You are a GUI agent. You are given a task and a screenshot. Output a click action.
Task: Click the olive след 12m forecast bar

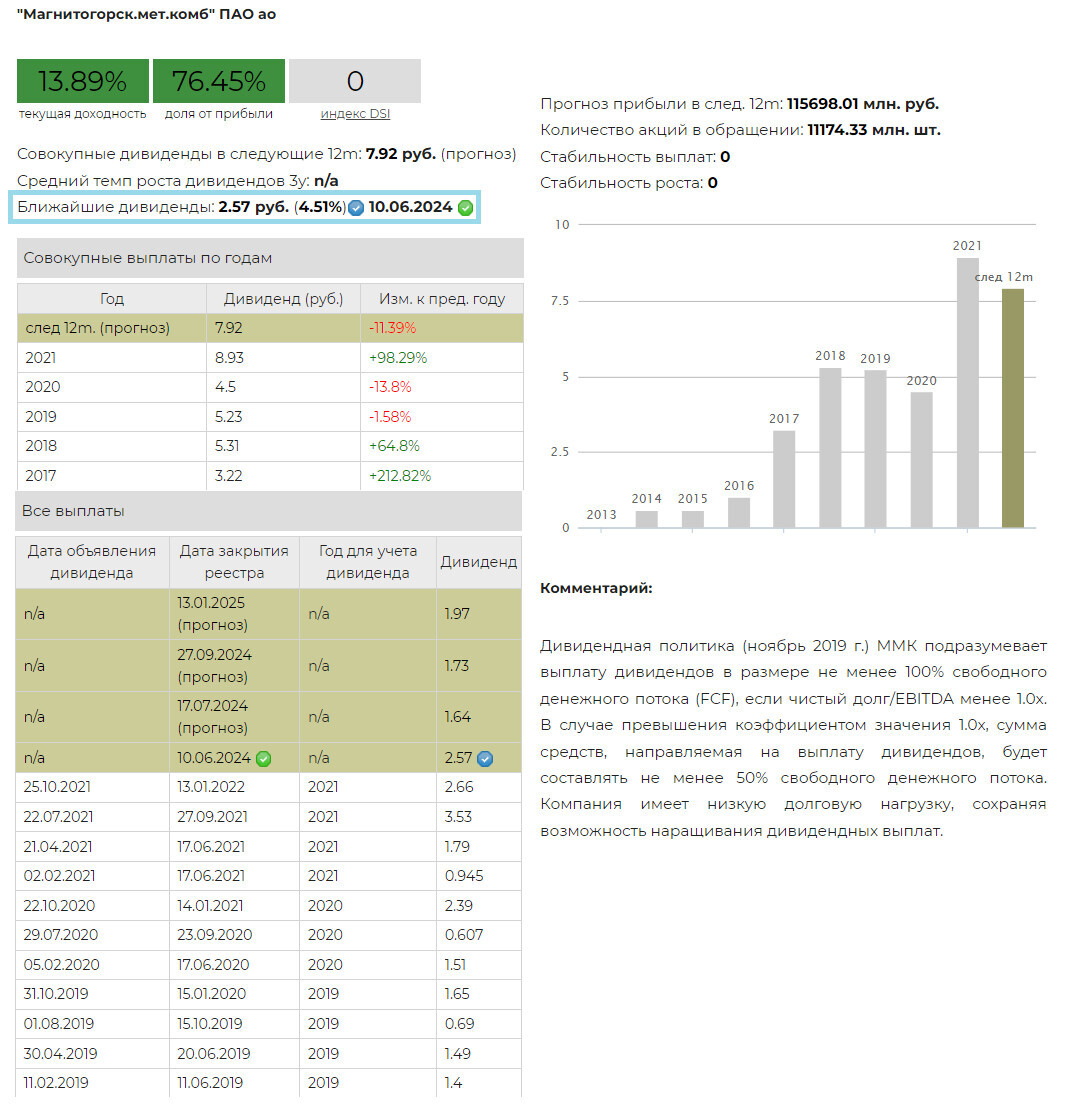tap(1013, 407)
